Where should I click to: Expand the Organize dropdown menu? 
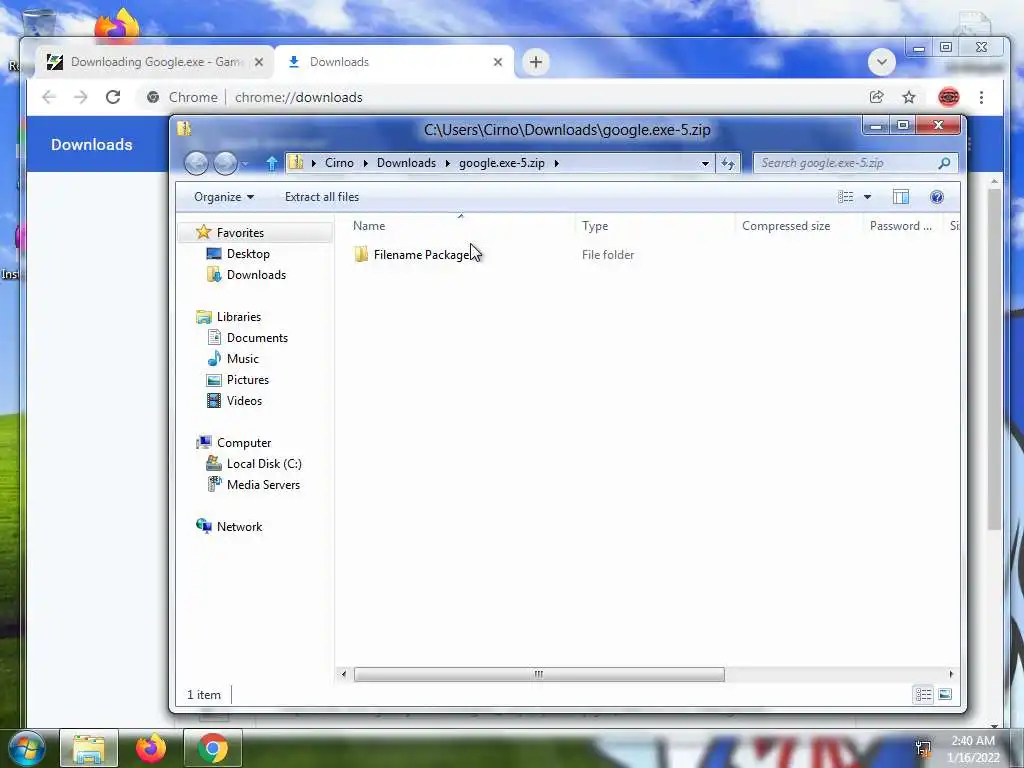tap(223, 197)
